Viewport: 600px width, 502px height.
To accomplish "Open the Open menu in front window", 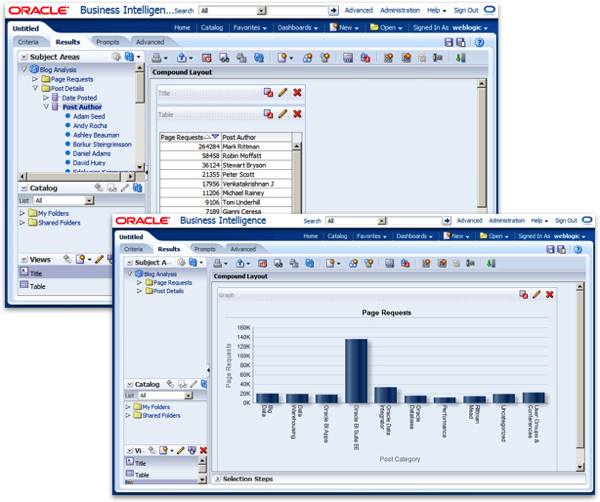I will coord(494,236).
